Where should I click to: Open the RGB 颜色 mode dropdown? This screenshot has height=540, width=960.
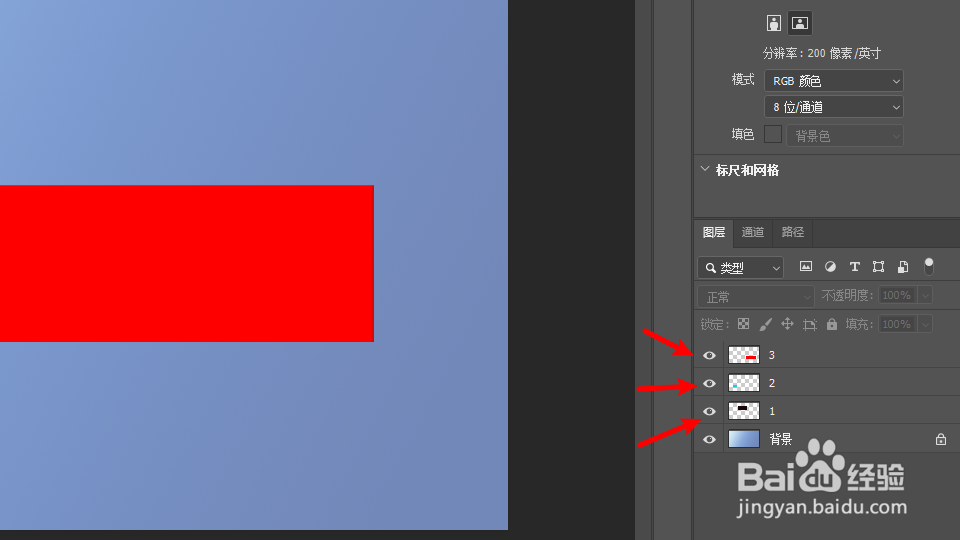tap(834, 81)
